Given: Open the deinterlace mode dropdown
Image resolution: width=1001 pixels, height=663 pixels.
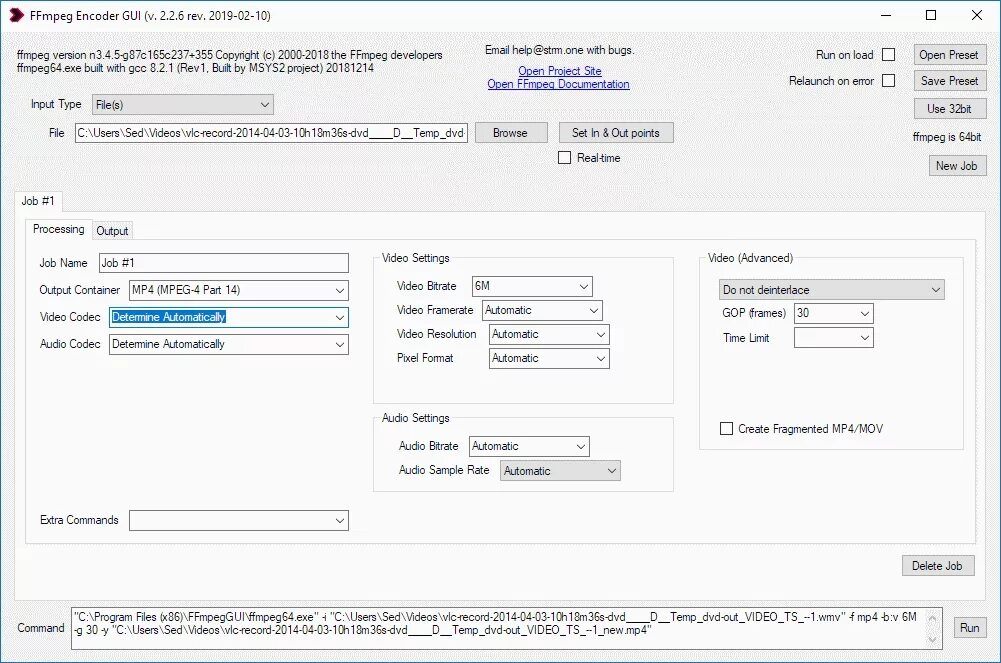Looking at the screenshot, I should (x=831, y=290).
